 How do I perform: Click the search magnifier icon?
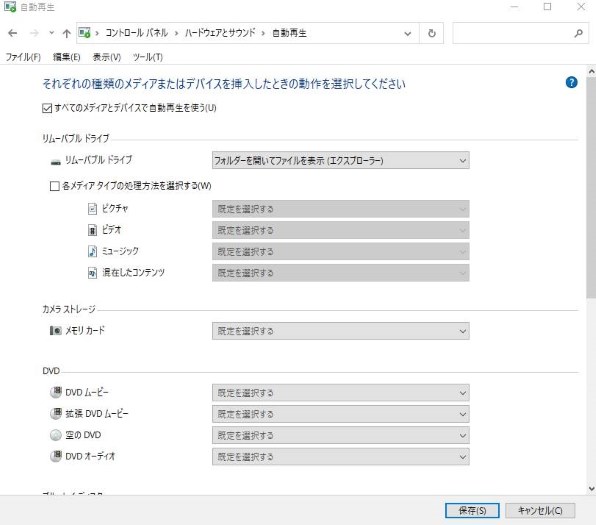pos(578,33)
